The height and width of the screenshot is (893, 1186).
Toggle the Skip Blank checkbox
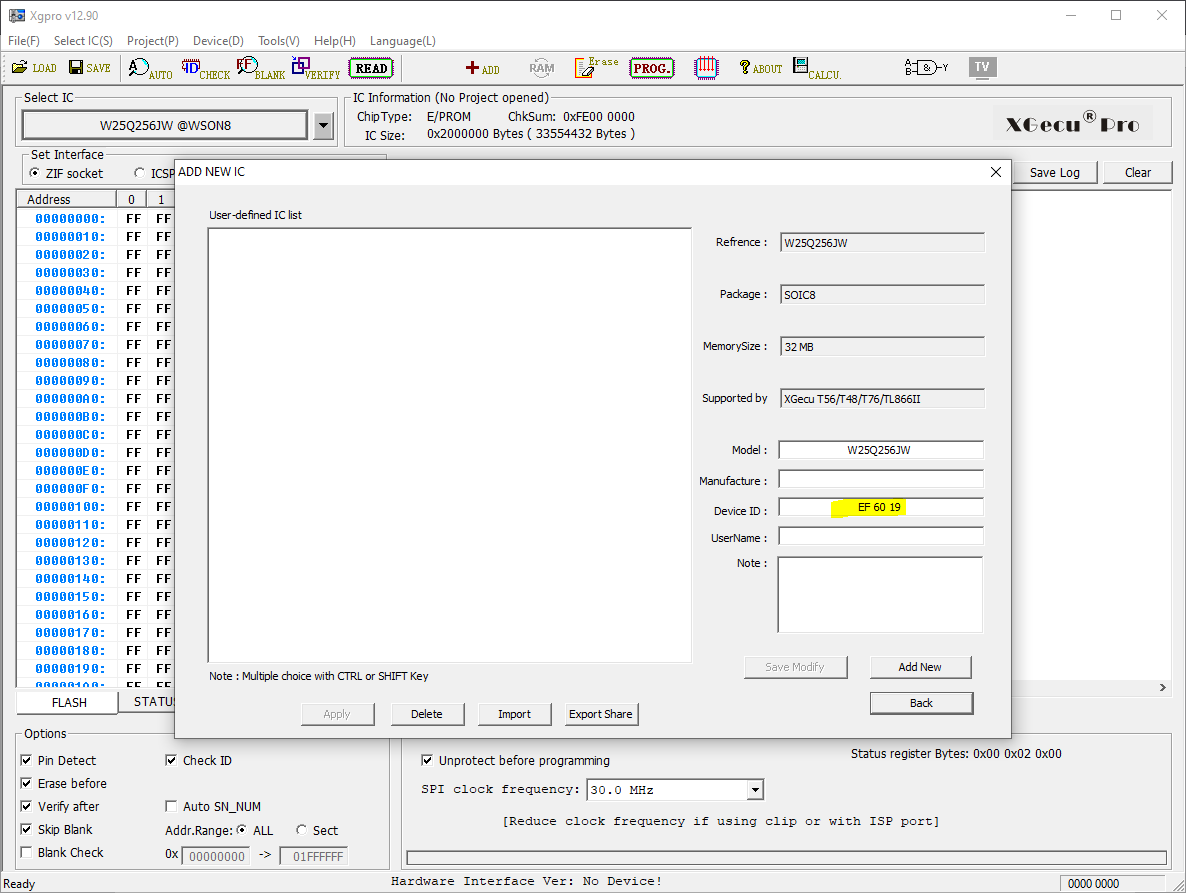tap(26, 829)
